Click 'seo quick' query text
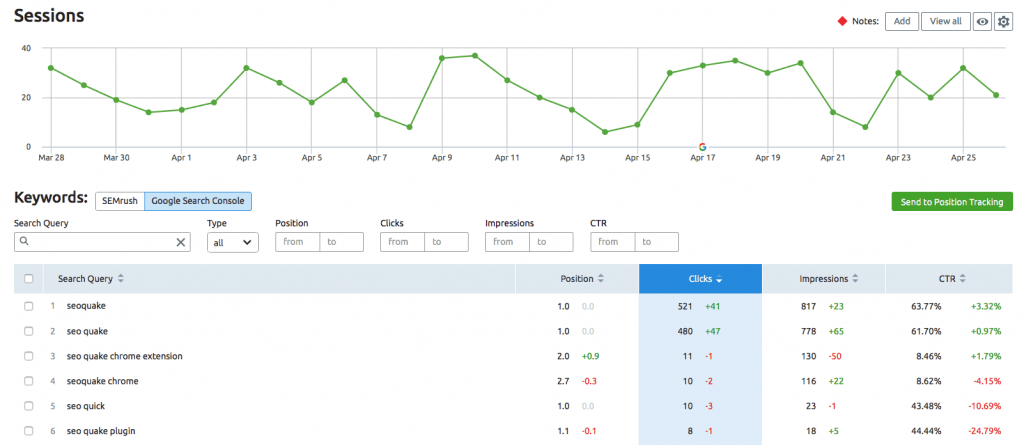This screenshot has height=445, width=1024. tap(86, 406)
